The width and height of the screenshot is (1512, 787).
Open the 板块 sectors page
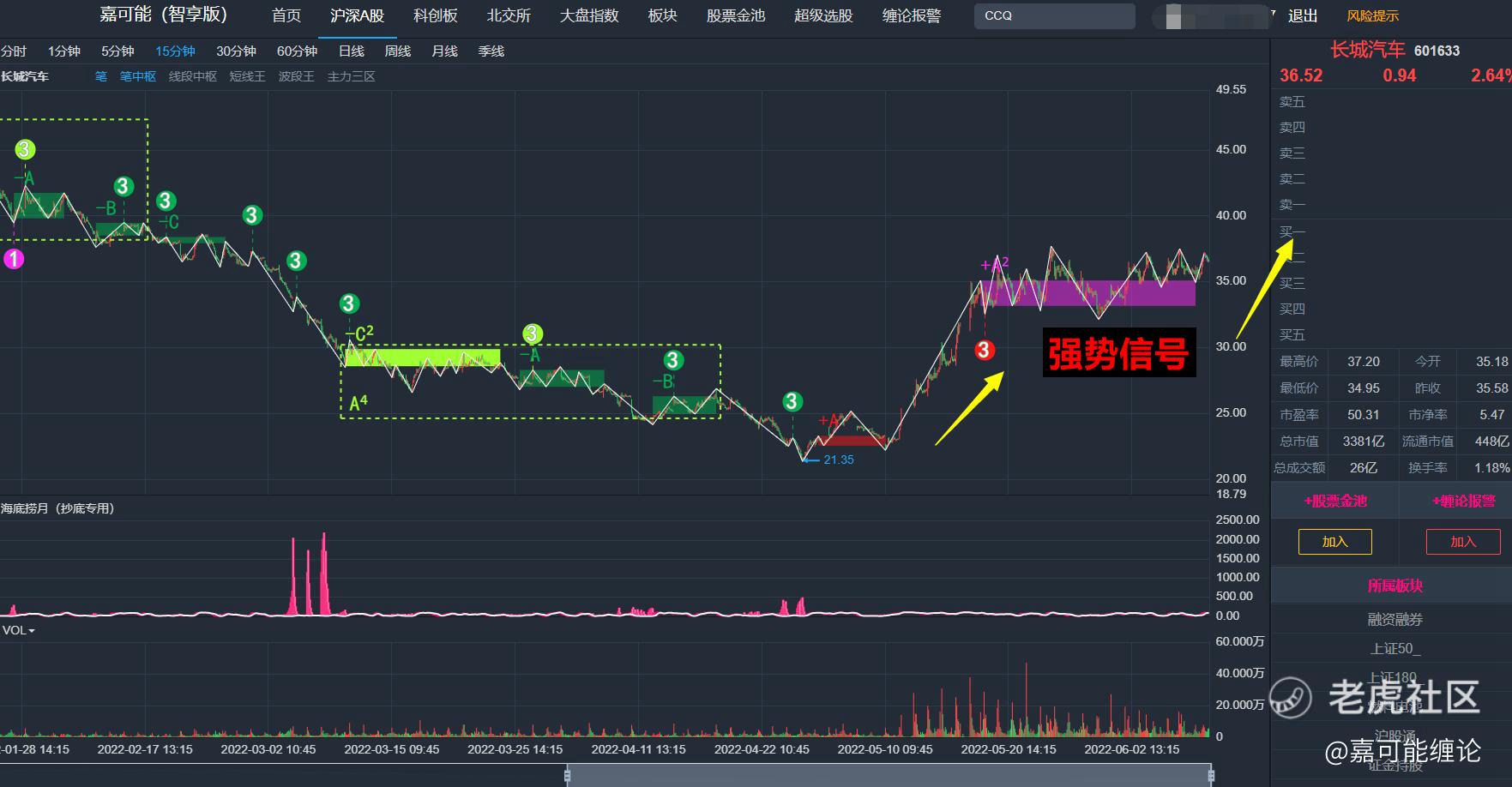663,15
